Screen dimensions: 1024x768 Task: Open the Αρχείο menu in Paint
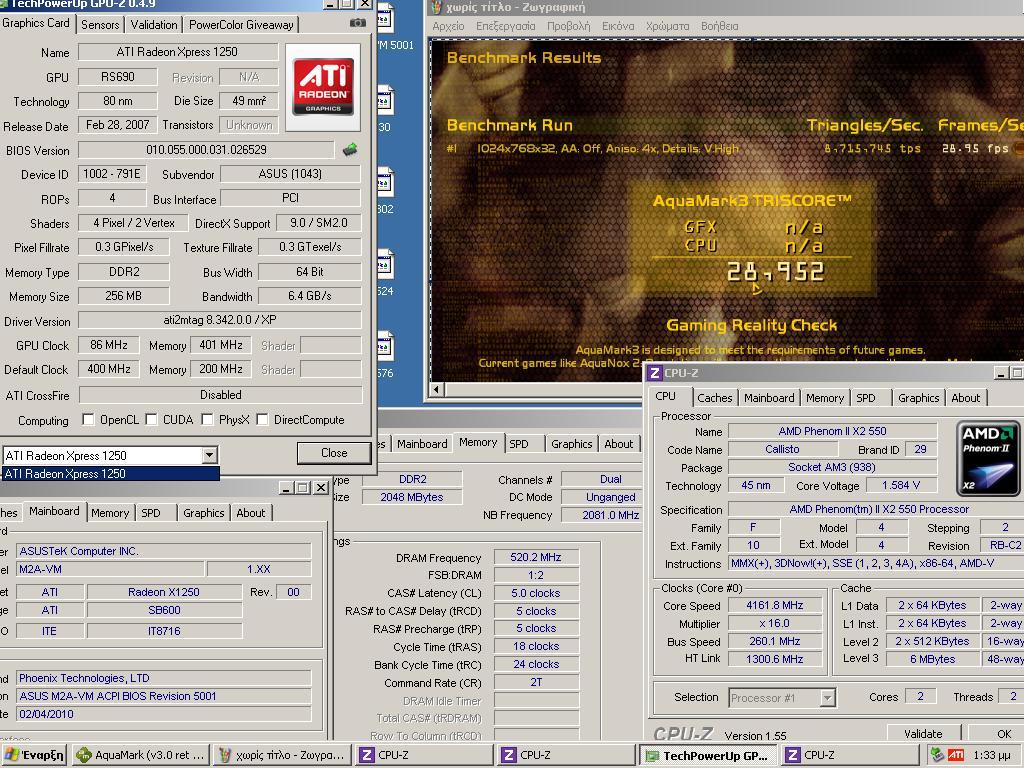pyautogui.click(x=448, y=26)
